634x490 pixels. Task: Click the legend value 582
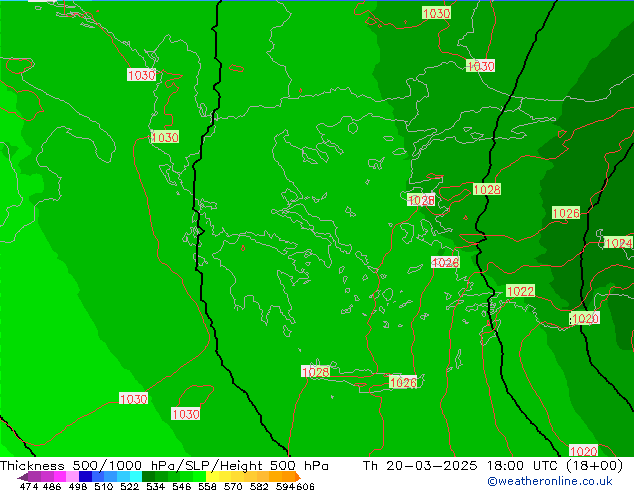coord(259,486)
